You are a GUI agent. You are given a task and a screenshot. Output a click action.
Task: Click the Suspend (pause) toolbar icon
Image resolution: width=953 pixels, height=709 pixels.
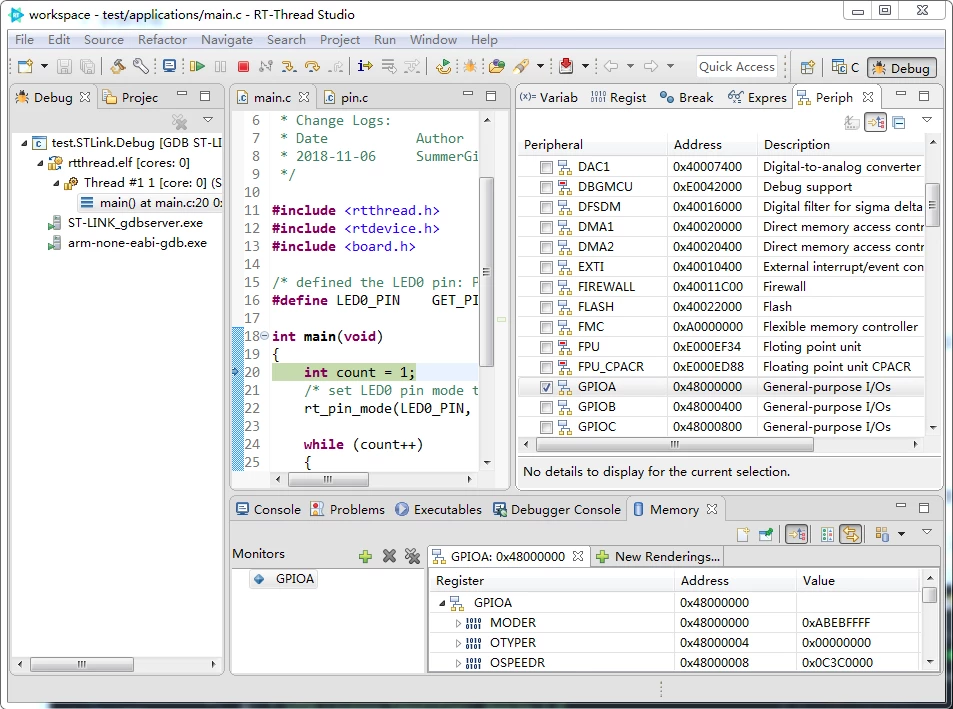coord(220,66)
